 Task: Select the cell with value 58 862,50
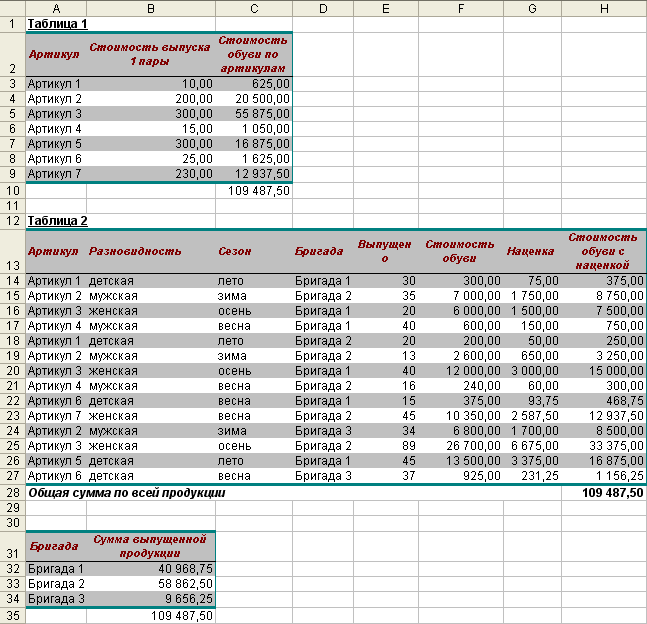click(151, 584)
